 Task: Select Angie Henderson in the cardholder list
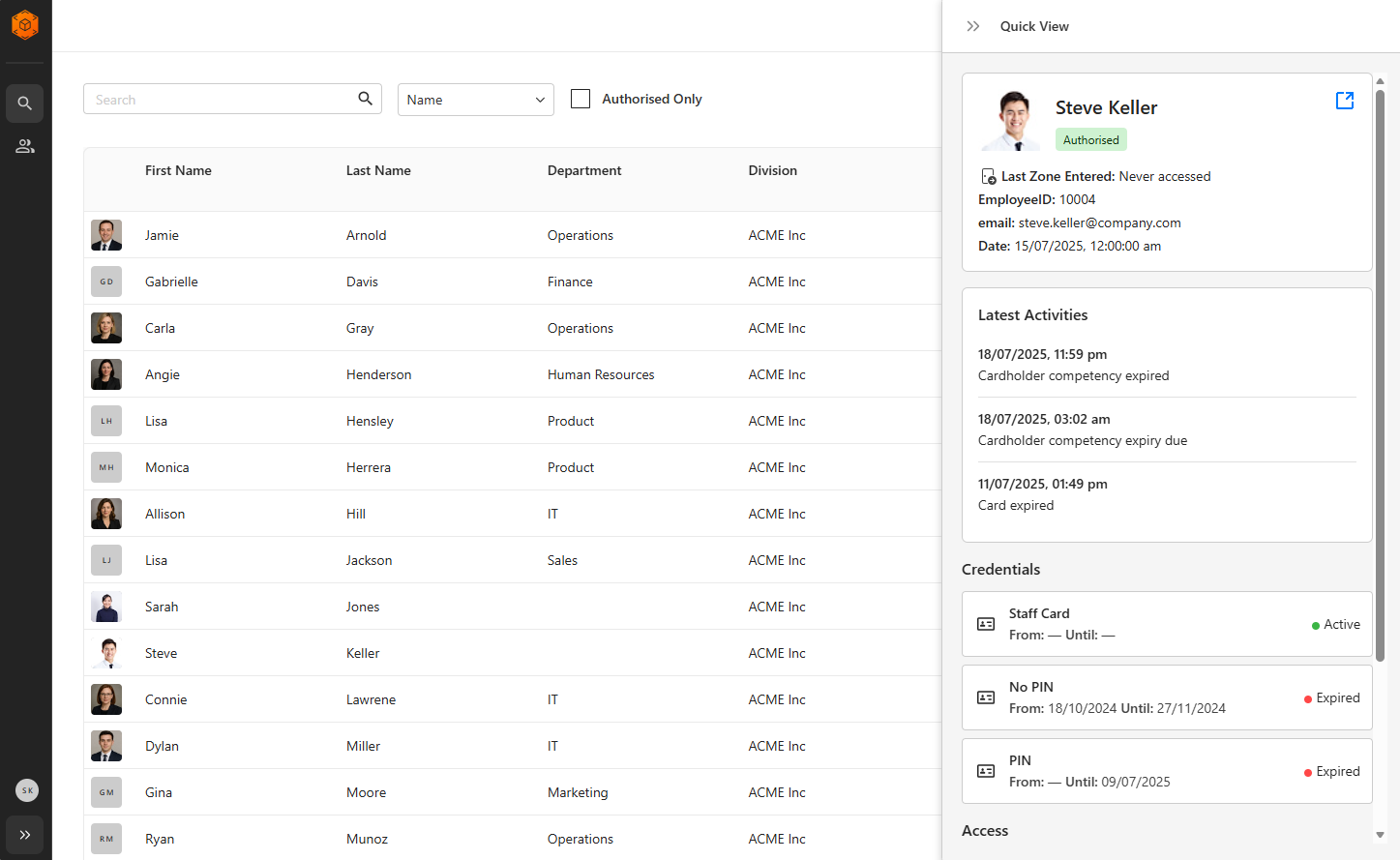point(484,374)
